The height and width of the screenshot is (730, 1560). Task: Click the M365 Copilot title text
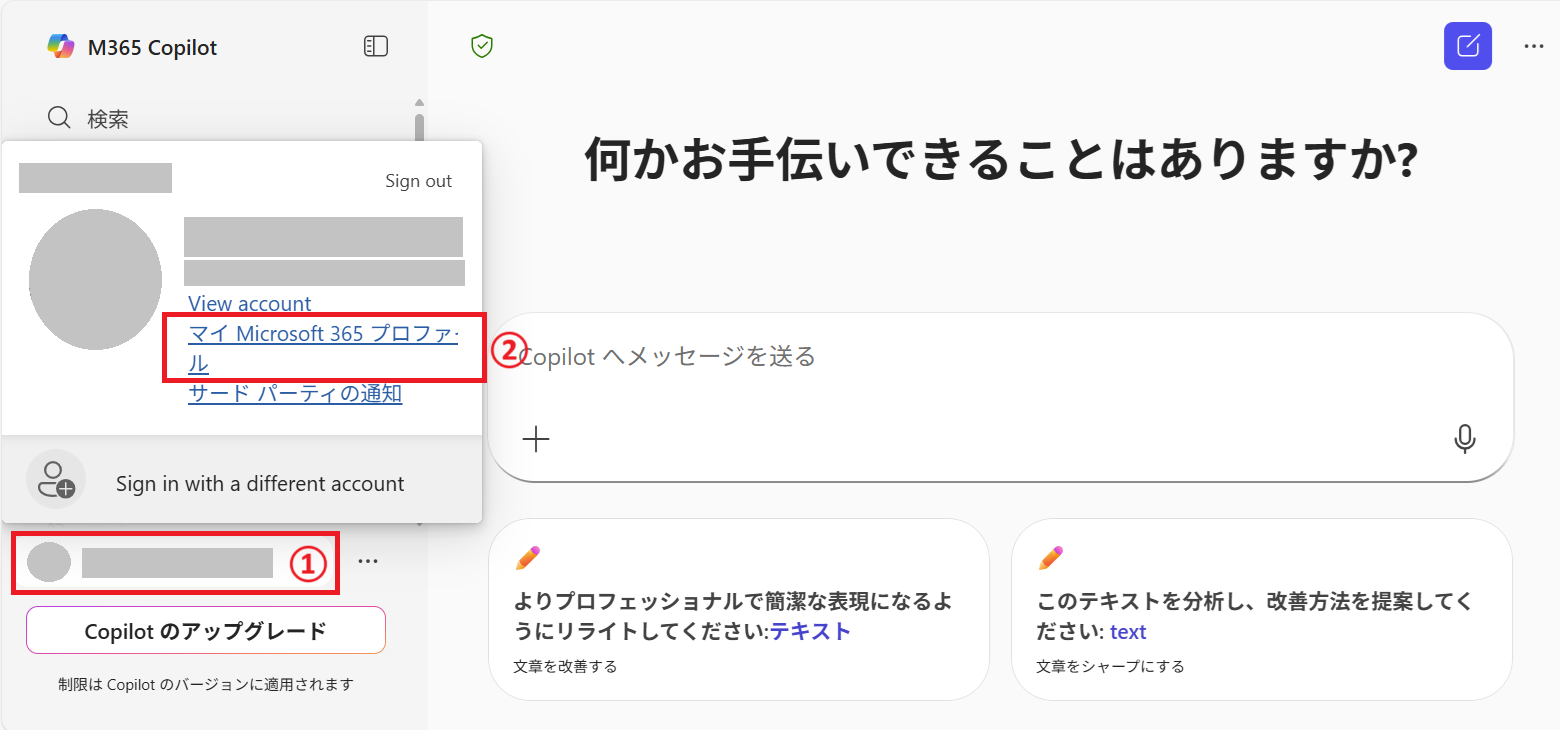152,47
